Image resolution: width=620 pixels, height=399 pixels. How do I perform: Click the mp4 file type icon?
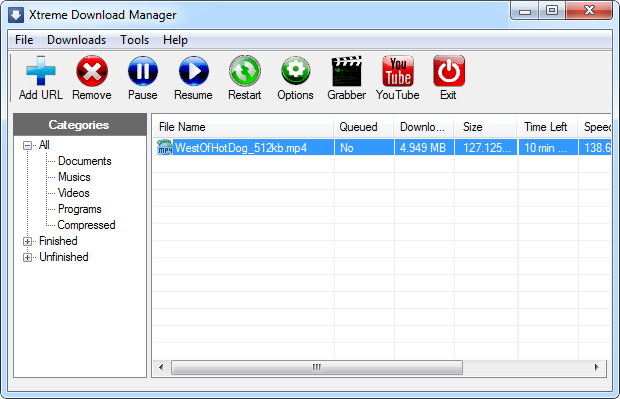[x=164, y=147]
